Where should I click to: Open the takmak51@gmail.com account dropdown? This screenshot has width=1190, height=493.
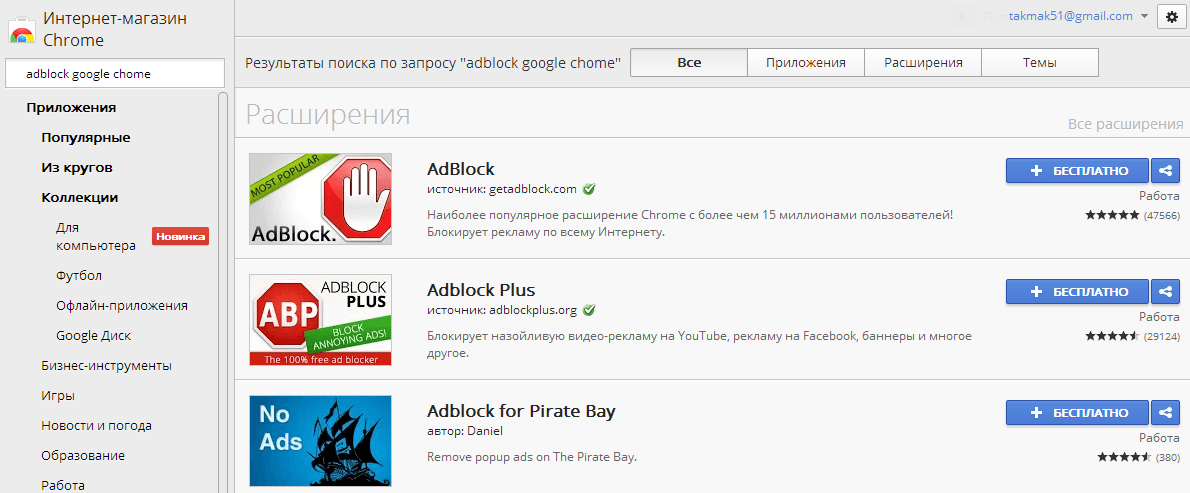pos(1078,16)
